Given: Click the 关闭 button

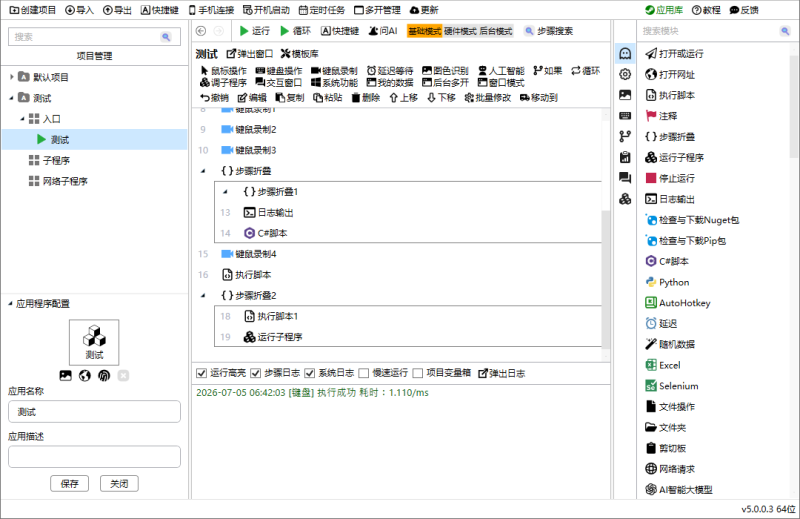Looking at the screenshot, I should pos(119,484).
